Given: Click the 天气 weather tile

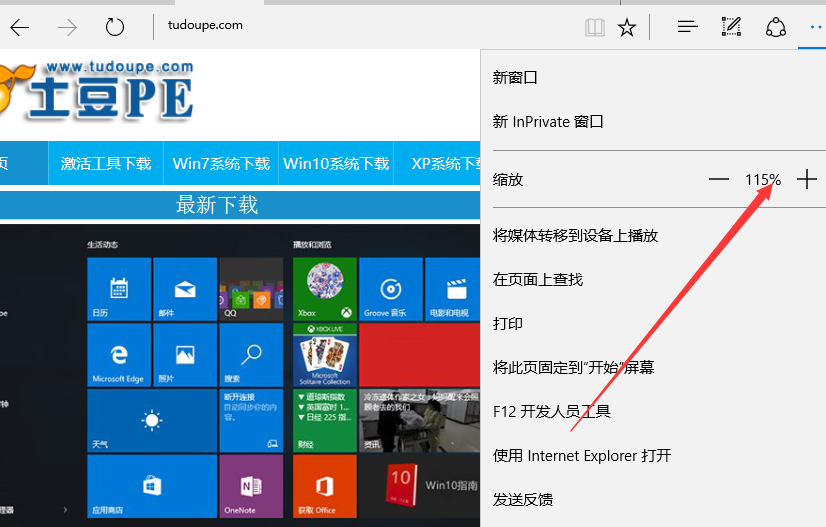Looking at the screenshot, I should (x=152, y=421).
